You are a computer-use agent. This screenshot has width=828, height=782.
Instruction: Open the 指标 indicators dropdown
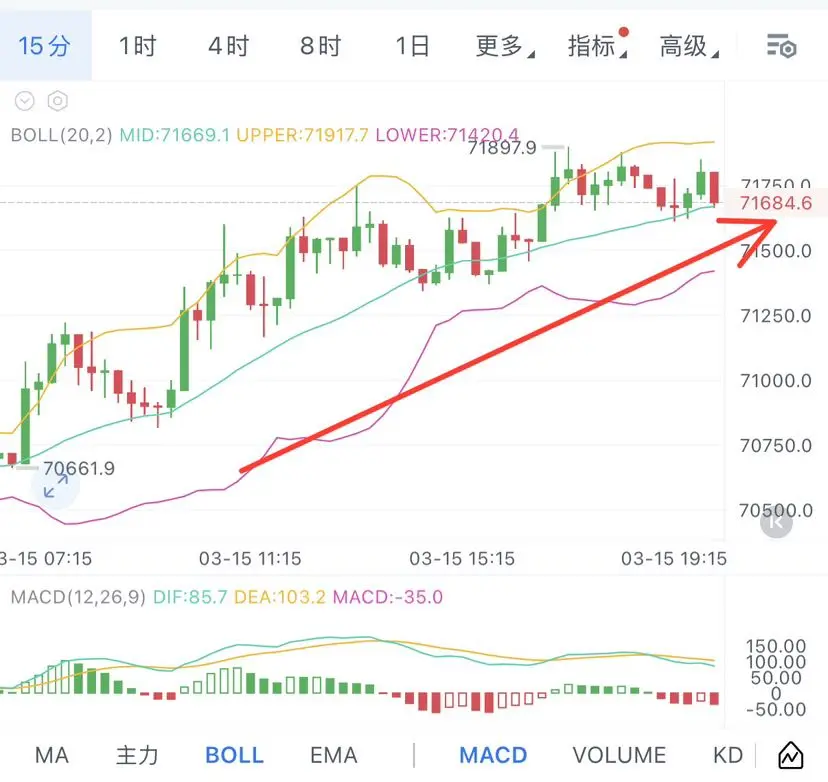597,46
